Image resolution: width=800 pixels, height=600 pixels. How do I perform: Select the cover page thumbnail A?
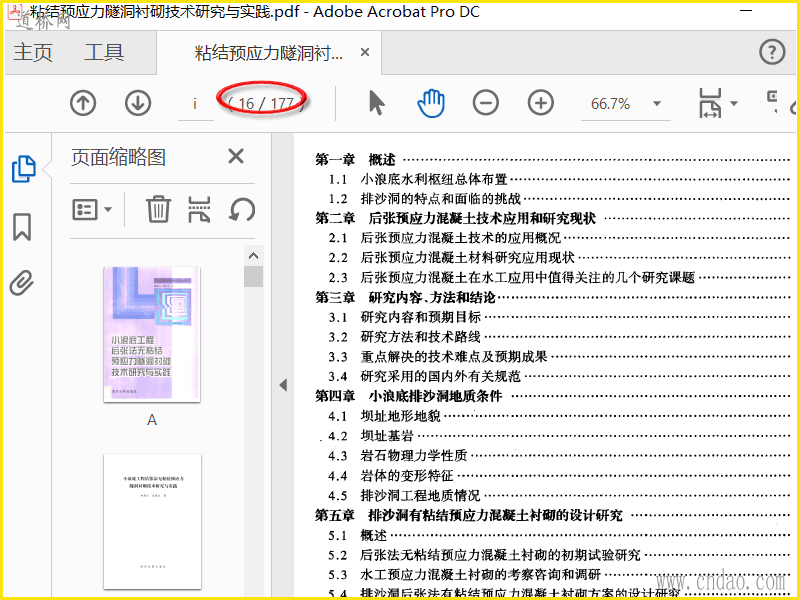[152, 335]
